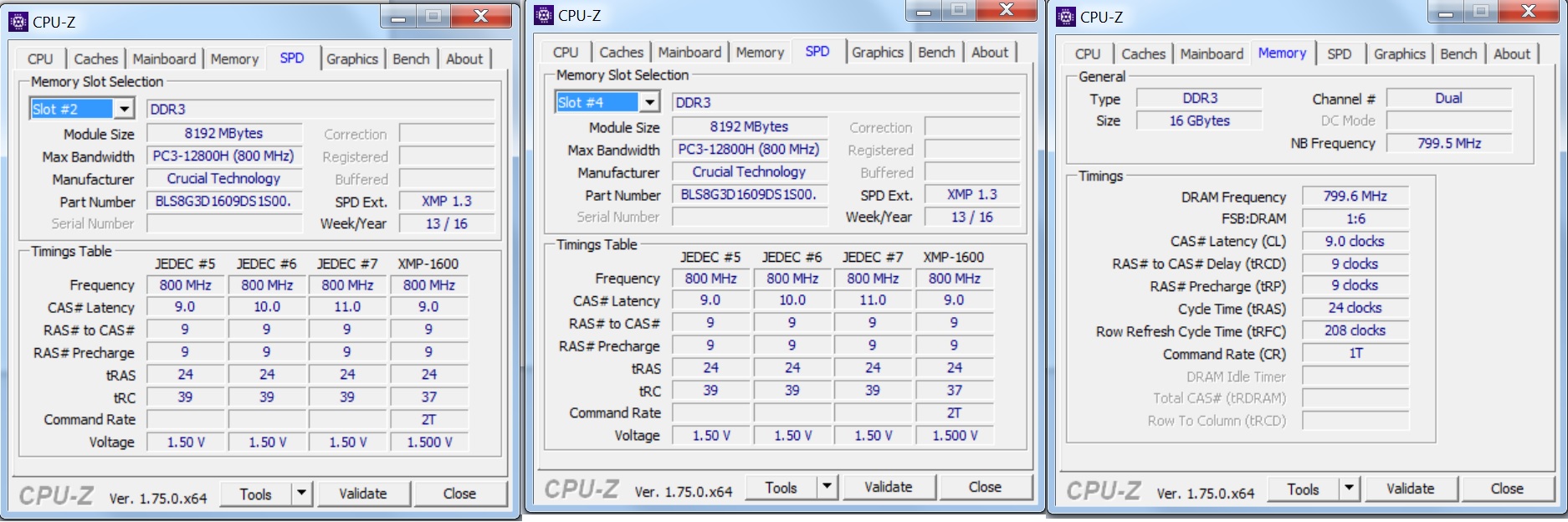Click Week/Year 13 / 16 field in middle window
1568x522 pixels.
click(971, 217)
